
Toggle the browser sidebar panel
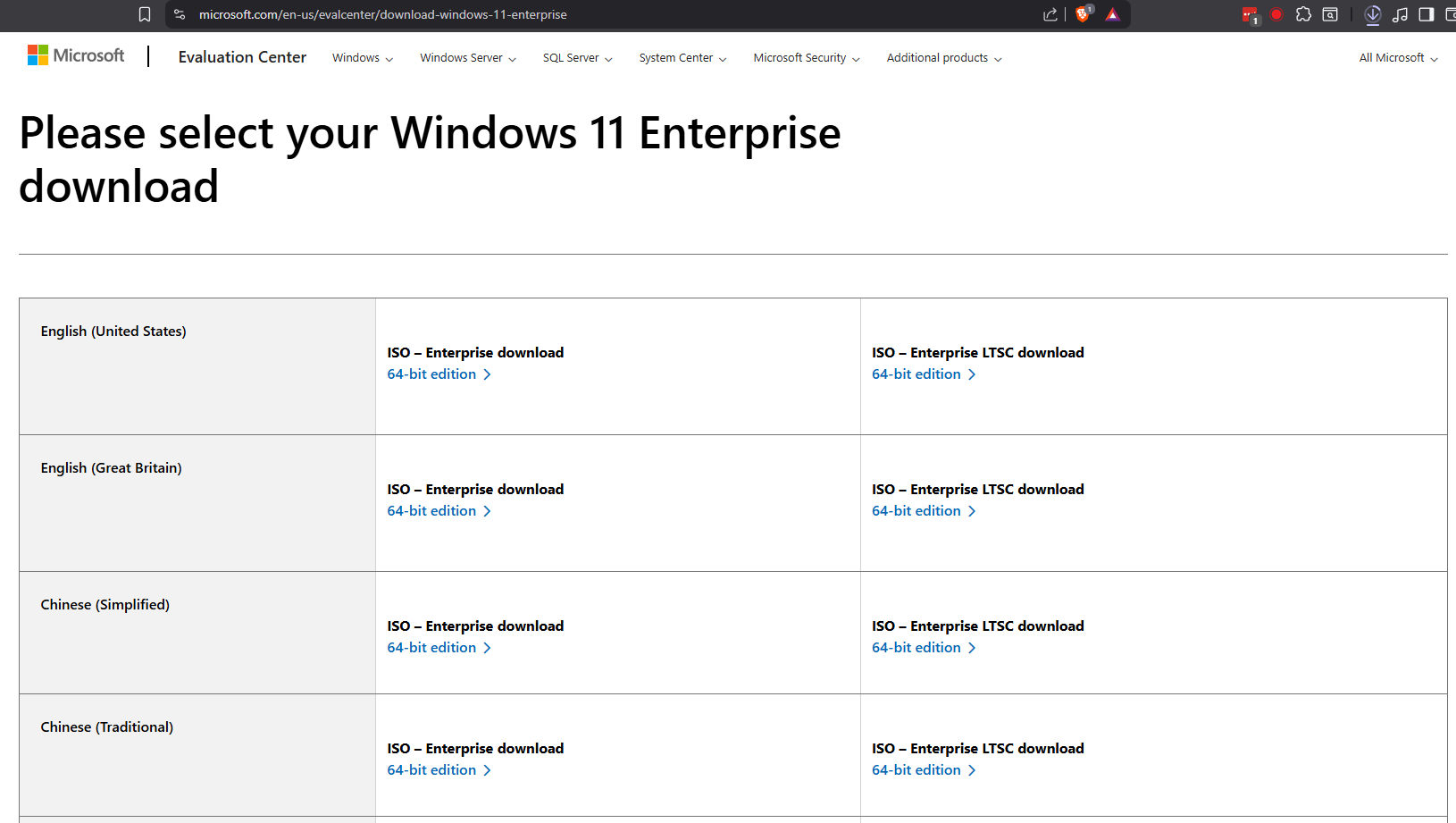click(x=1427, y=14)
